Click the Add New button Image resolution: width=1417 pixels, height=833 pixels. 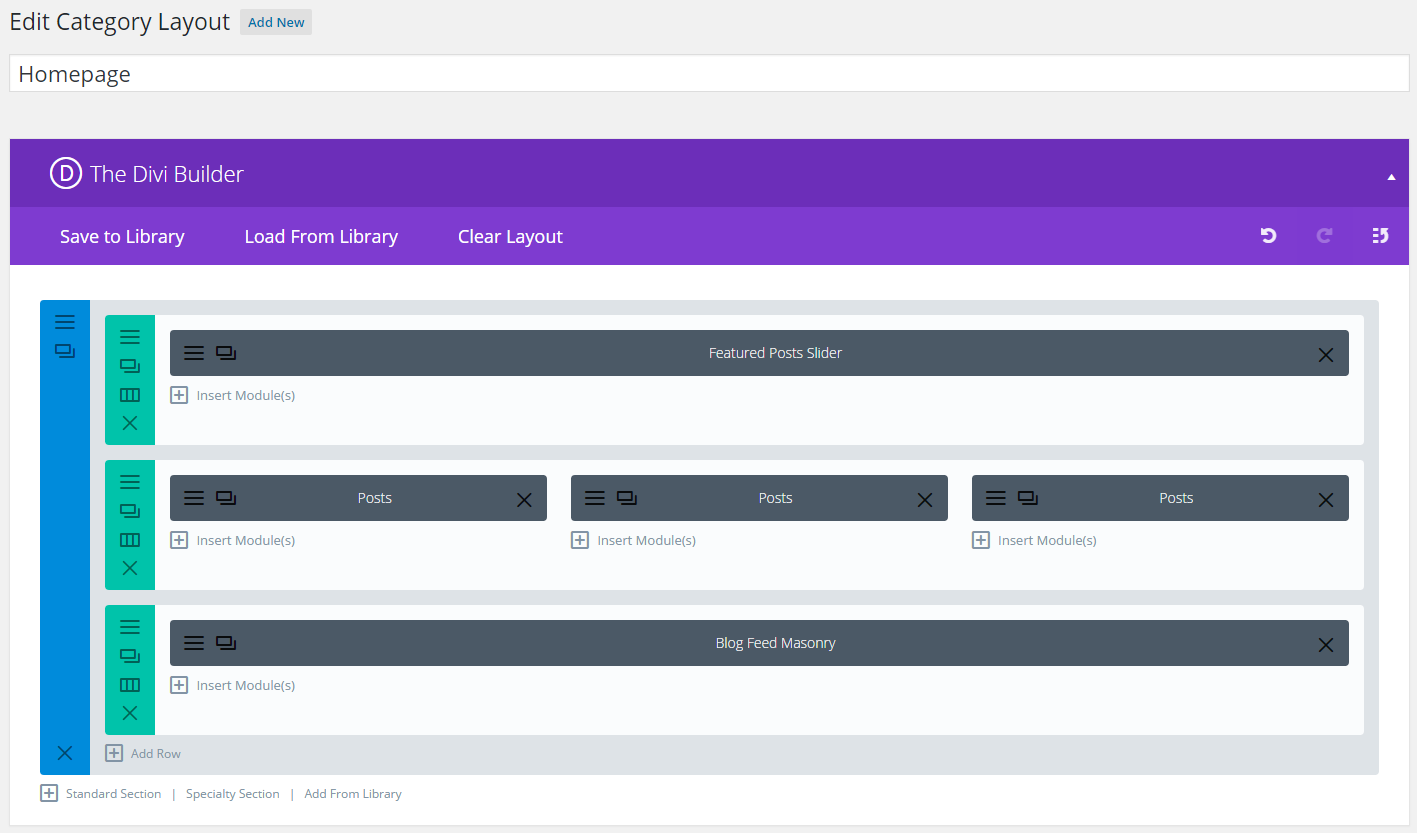(x=276, y=22)
